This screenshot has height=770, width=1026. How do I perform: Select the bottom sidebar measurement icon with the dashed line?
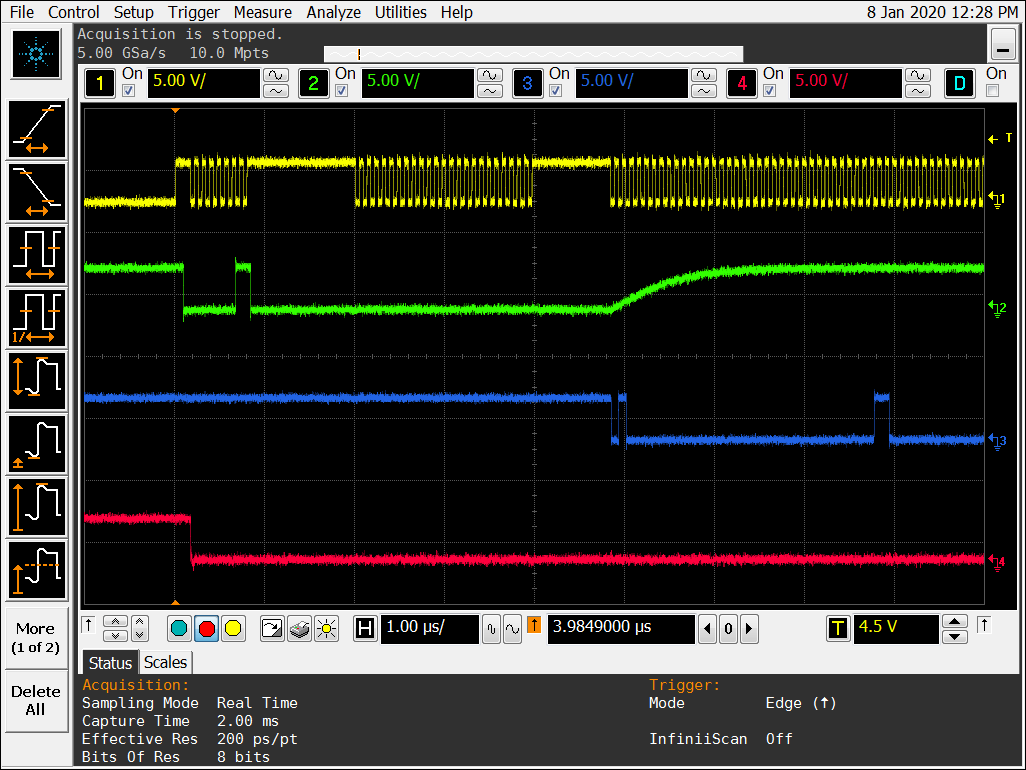pyautogui.click(x=37, y=570)
